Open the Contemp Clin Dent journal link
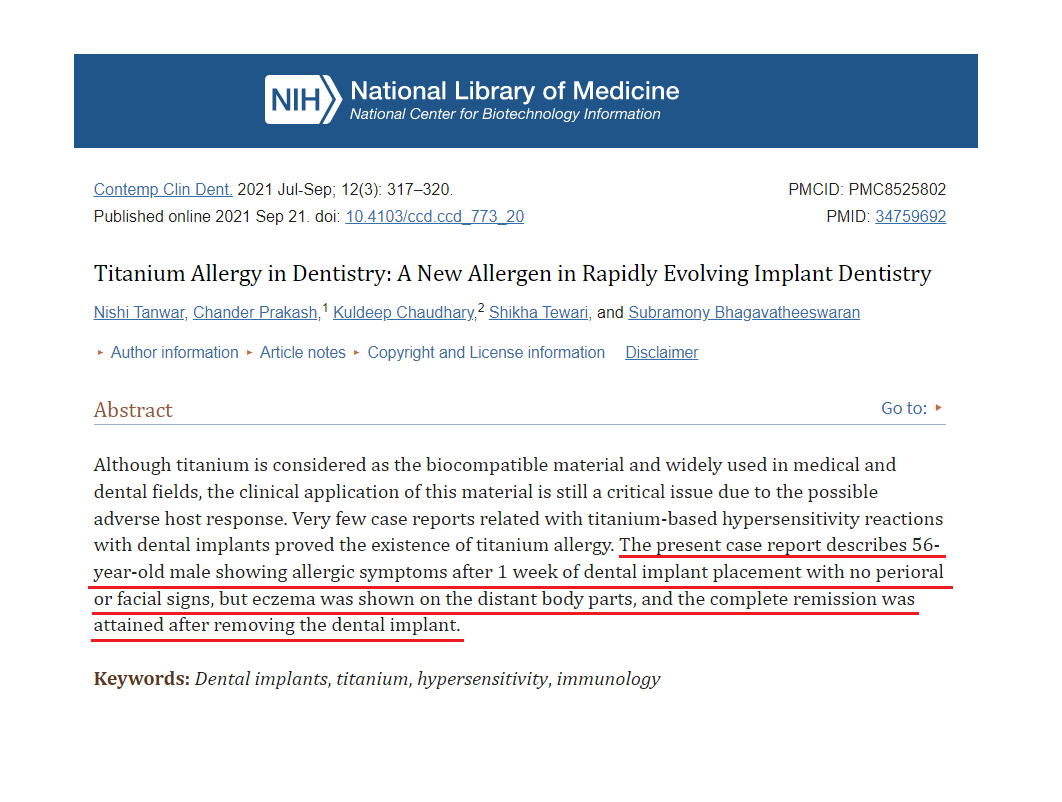1062x802 pixels. click(x=163, y=189)
